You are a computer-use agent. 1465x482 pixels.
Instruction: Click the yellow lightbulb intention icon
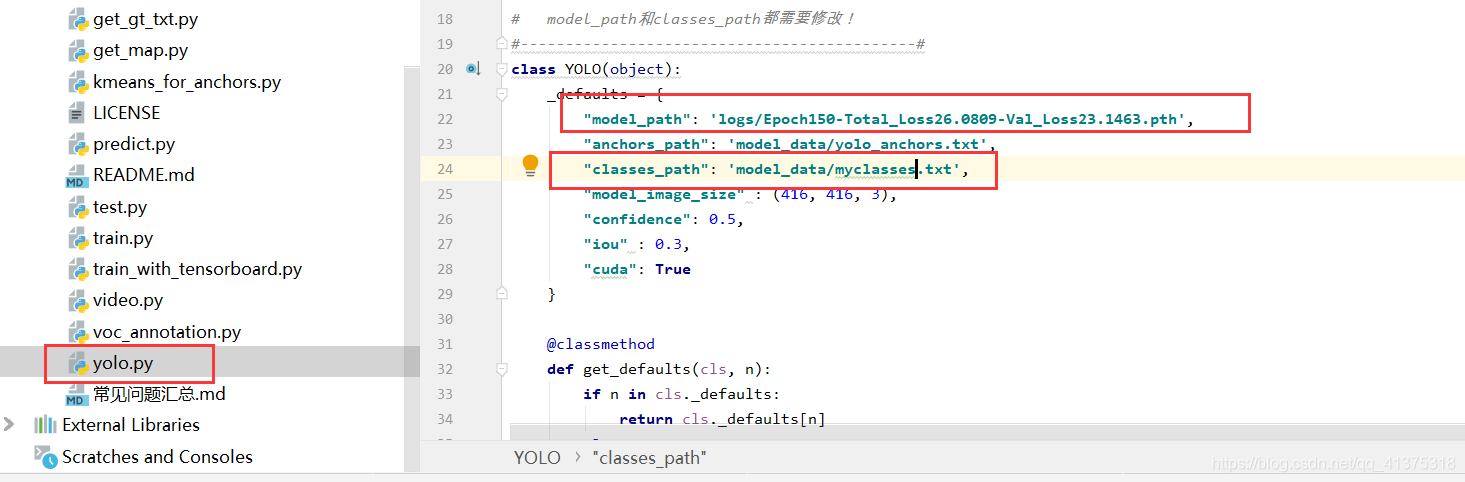[530, 166]
